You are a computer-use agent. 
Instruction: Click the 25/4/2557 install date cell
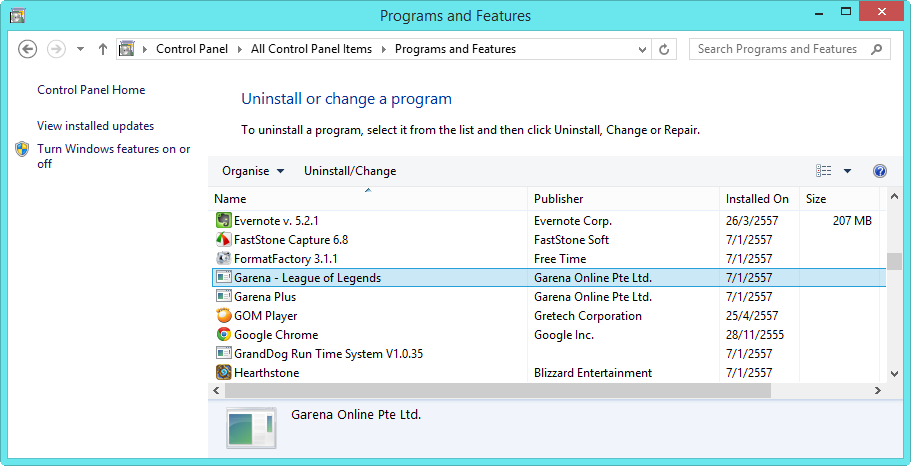pyautogui.click(x=752, y=316)
